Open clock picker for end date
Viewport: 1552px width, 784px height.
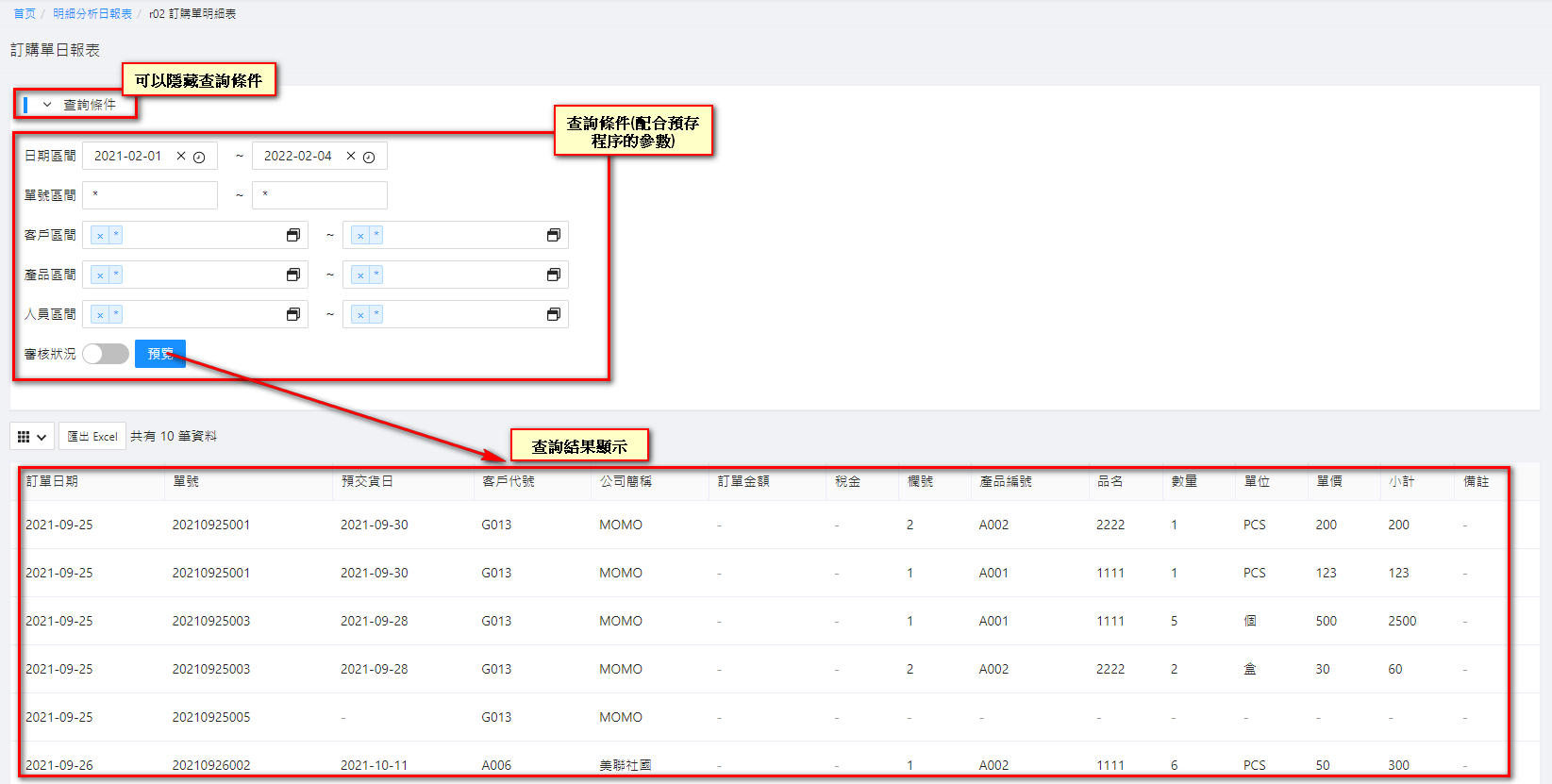[x=369, y=158]
